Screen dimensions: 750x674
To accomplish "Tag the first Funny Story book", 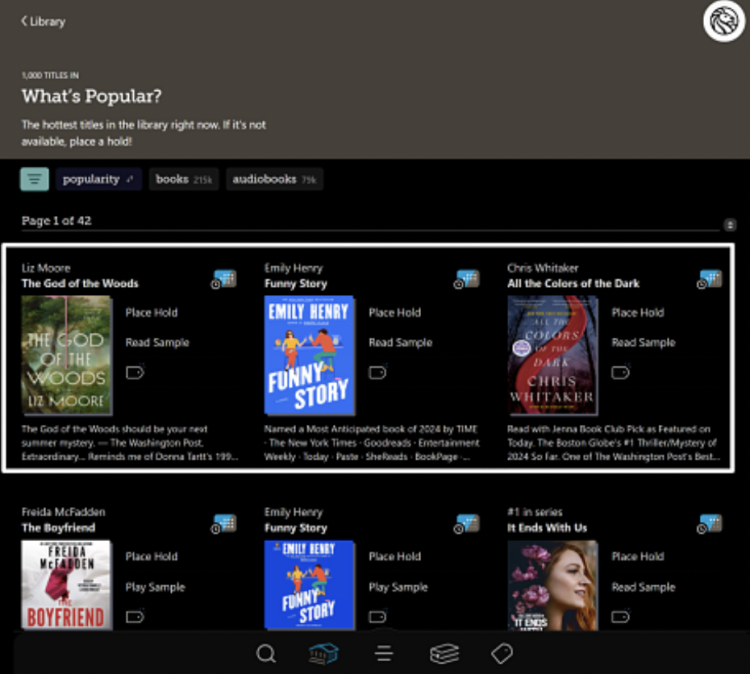I will click(x=378, y=373).
